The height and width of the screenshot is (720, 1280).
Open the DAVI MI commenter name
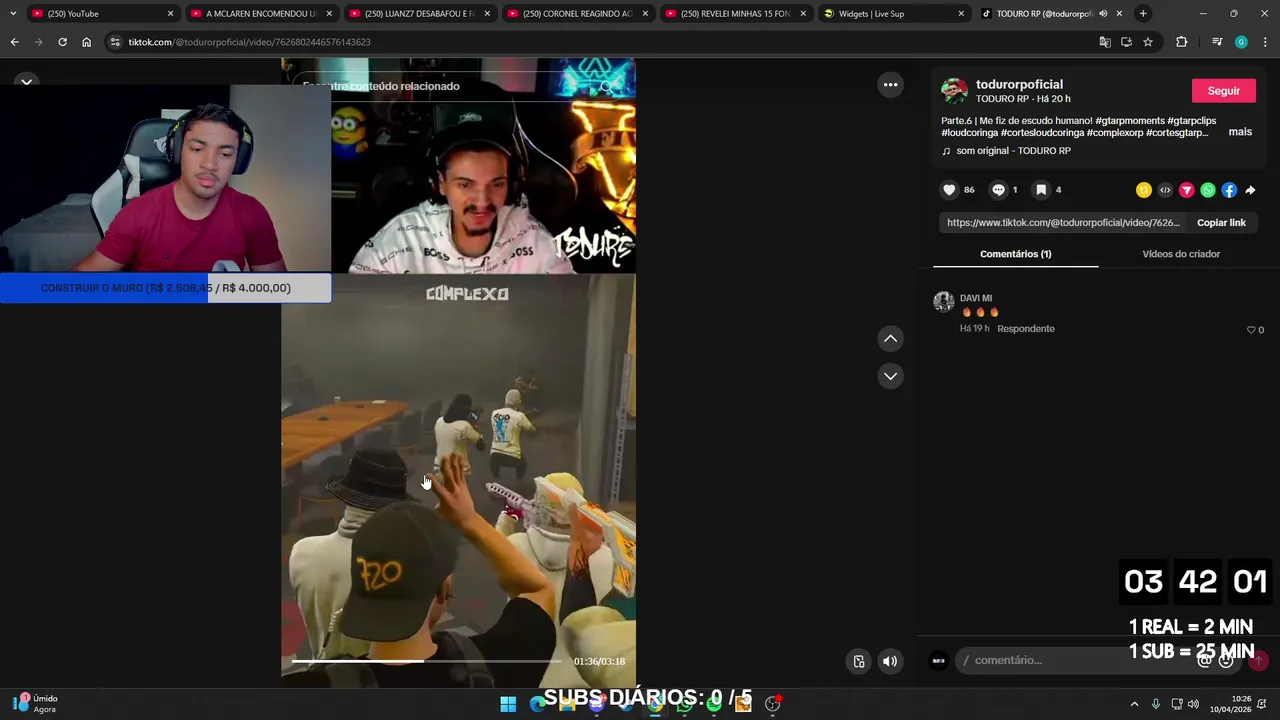(x=976, y=298)
